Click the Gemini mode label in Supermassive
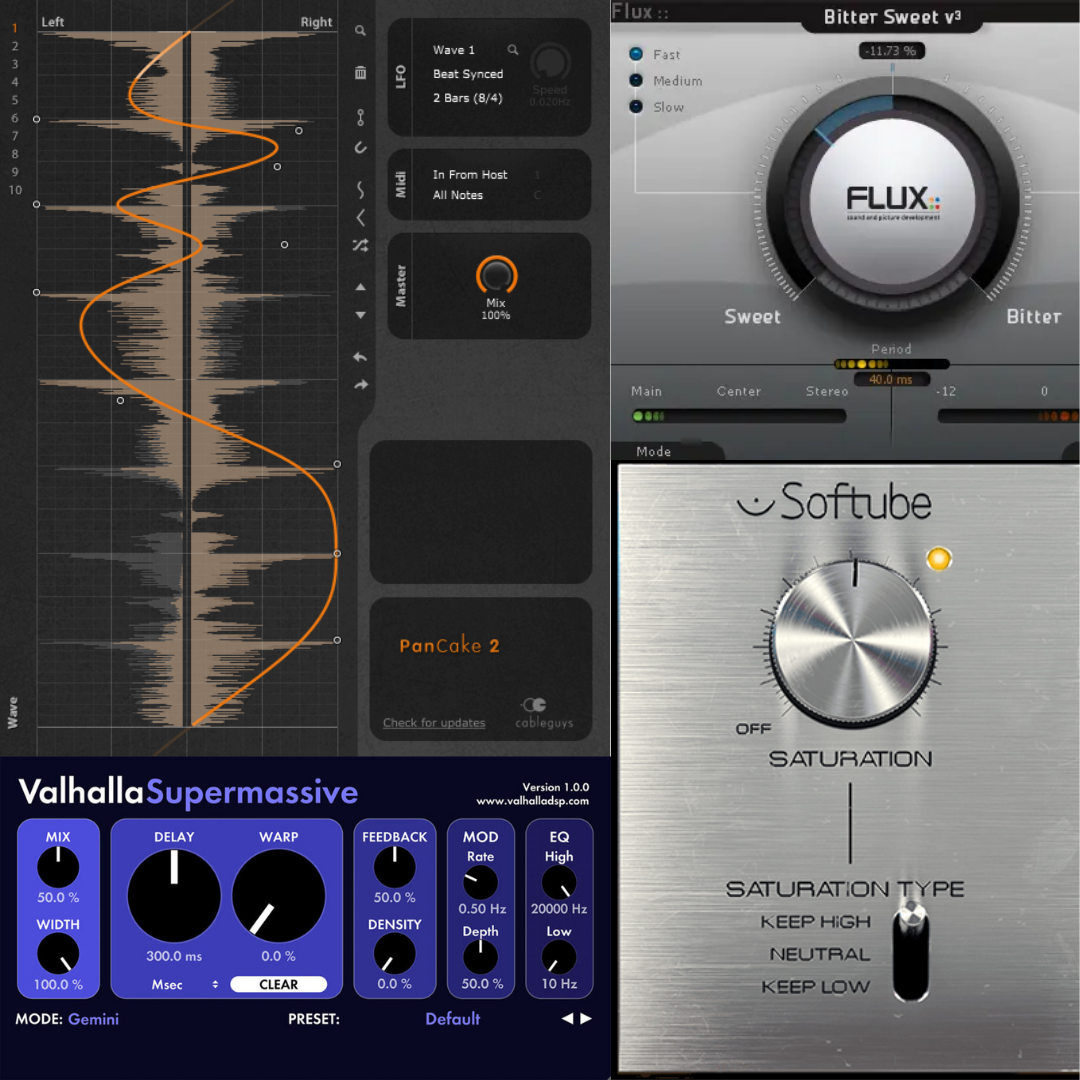Image resolution: width=1080 pixels, height=1080 pixels. [x=95, y=1019]
